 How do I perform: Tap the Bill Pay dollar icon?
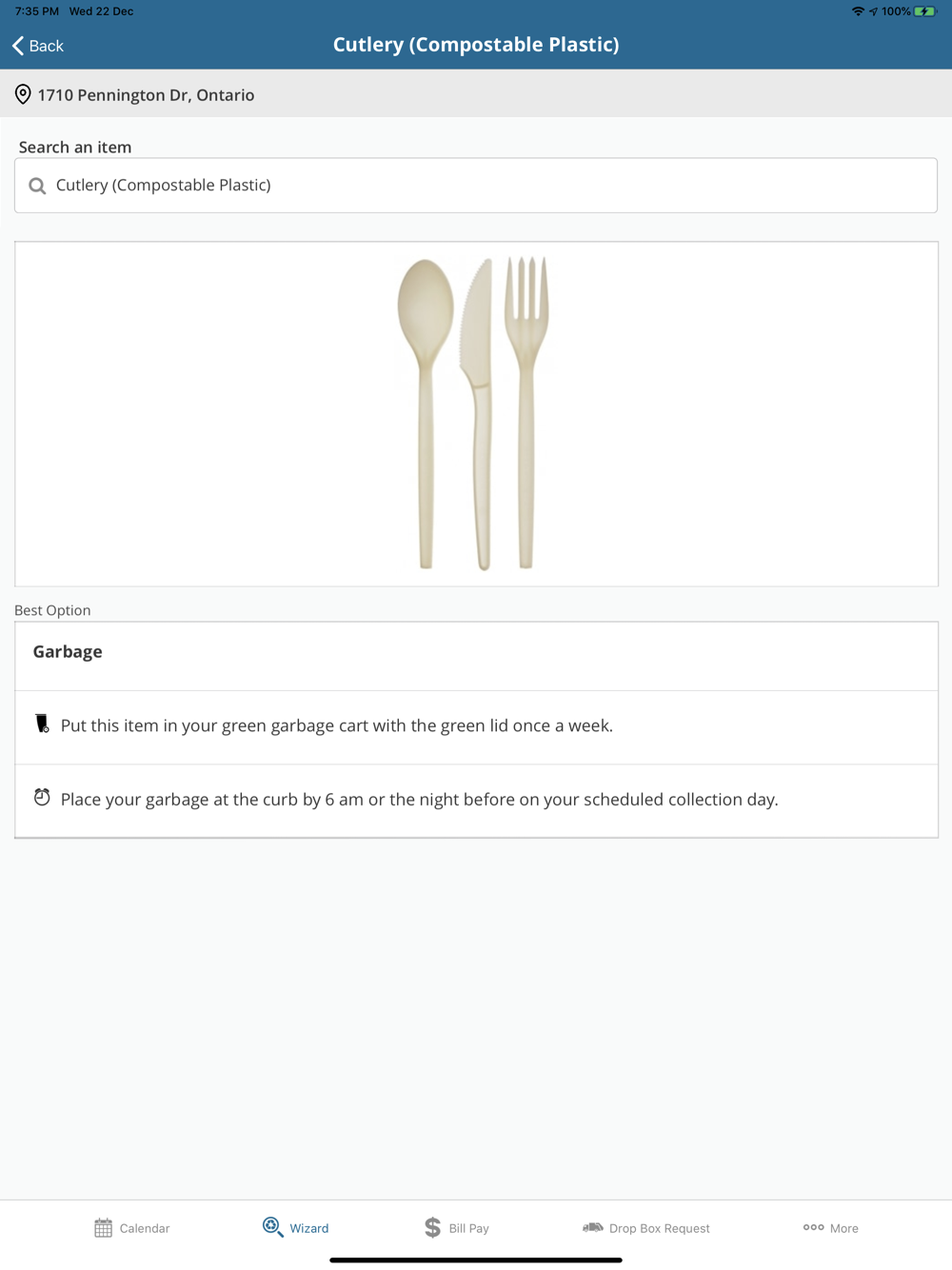pos(432,1228)
